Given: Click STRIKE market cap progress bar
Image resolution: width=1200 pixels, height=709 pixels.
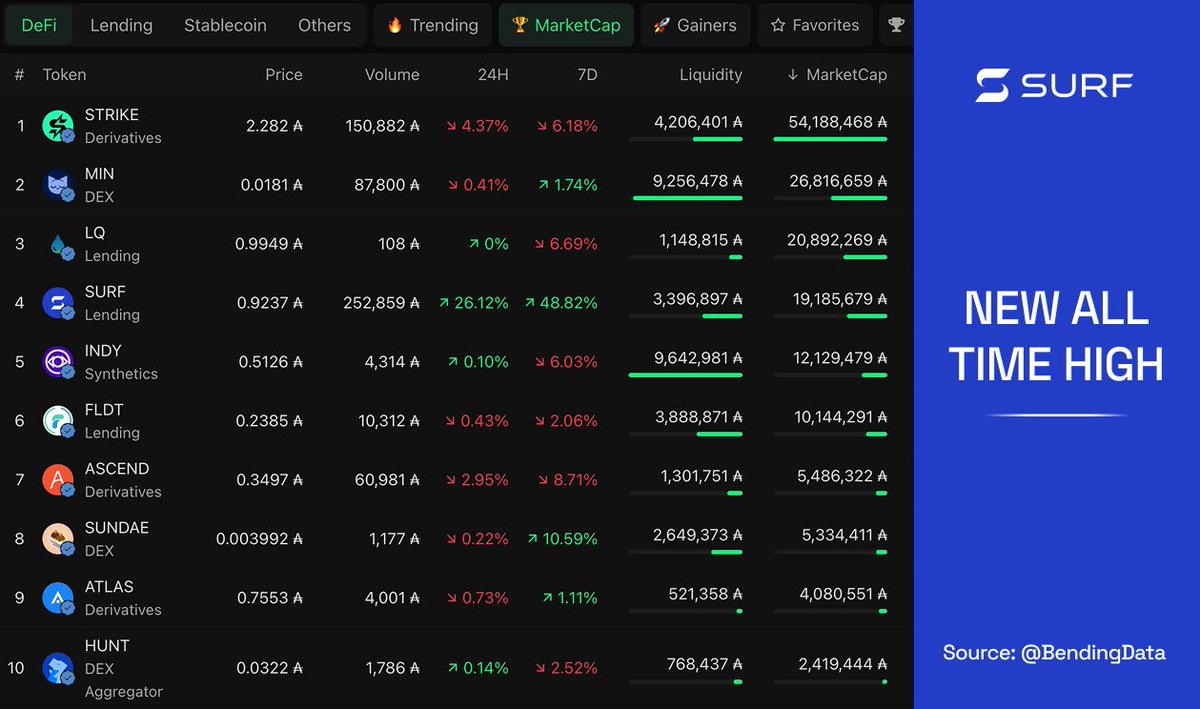Looking at the screenshot, I should [x=830, y=139].
